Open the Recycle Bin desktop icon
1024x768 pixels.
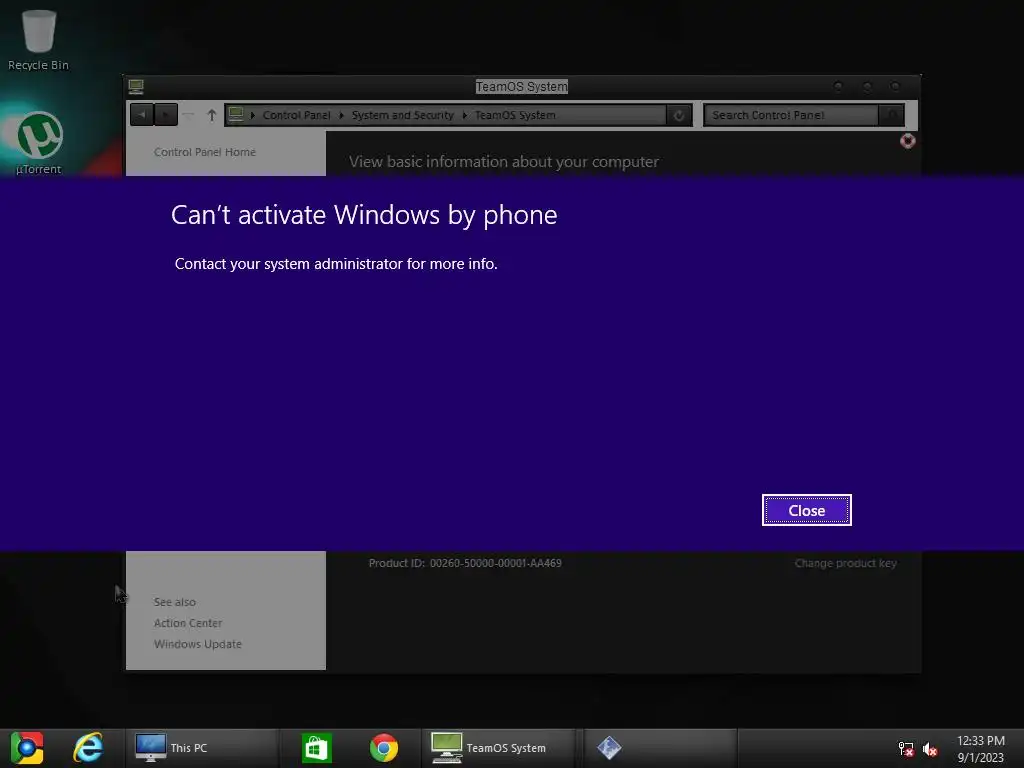(39, 39)
